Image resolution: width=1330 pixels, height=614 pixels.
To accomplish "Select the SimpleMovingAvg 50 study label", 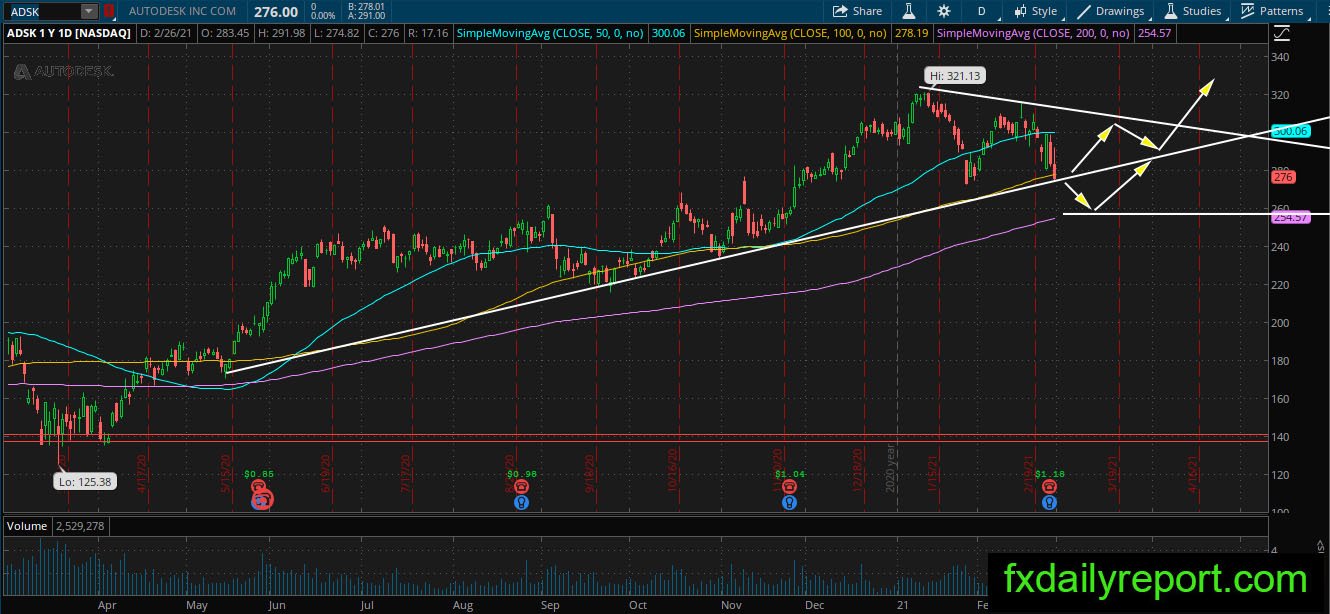I will point(551,34).
